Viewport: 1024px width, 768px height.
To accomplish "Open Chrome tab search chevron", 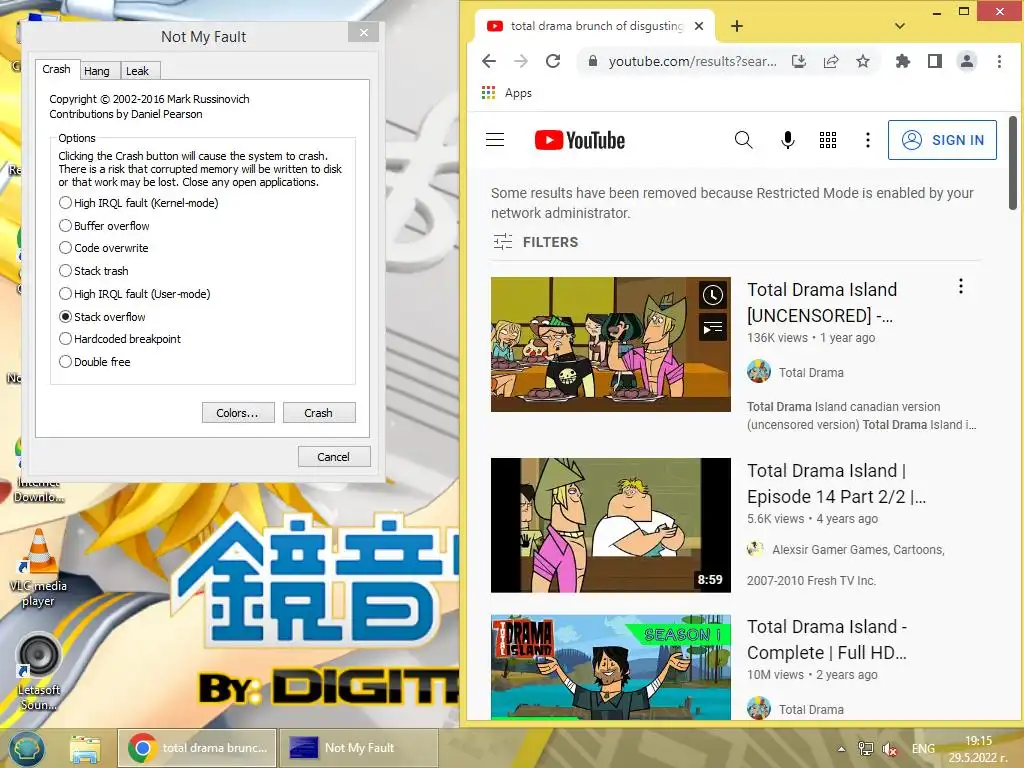I will (x=900, y=26).
